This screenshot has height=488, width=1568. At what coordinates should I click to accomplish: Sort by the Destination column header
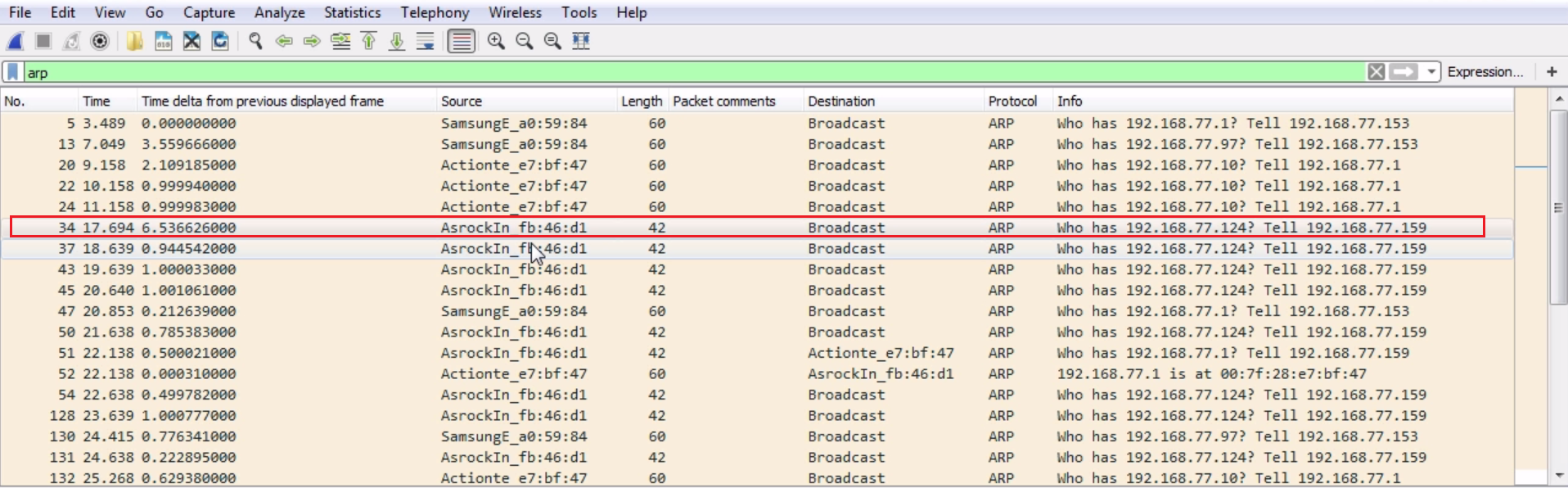click(894, 101)
